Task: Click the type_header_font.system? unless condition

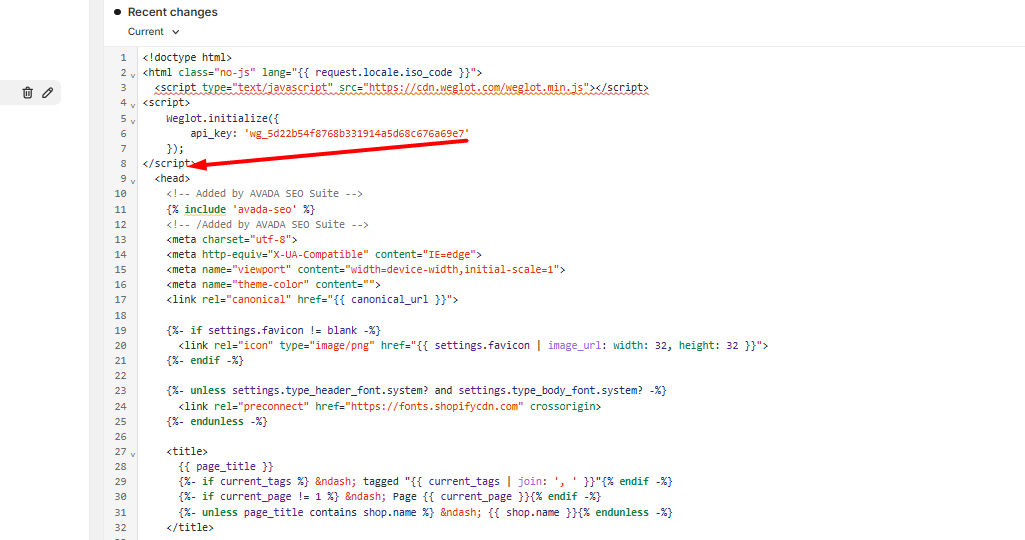Action: pos(416,390)
